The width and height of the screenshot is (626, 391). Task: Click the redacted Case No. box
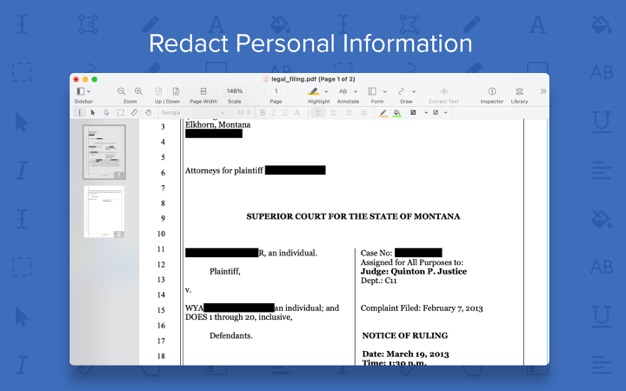tap(418, 252)
